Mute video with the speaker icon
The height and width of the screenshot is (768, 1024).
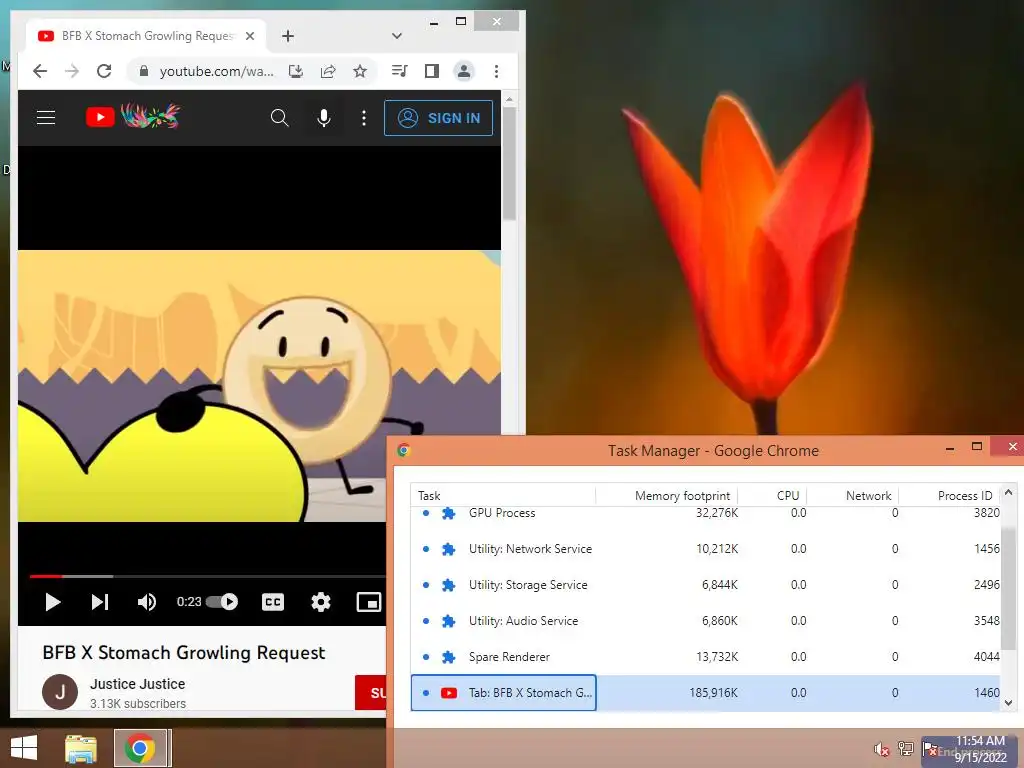point(146,601)
